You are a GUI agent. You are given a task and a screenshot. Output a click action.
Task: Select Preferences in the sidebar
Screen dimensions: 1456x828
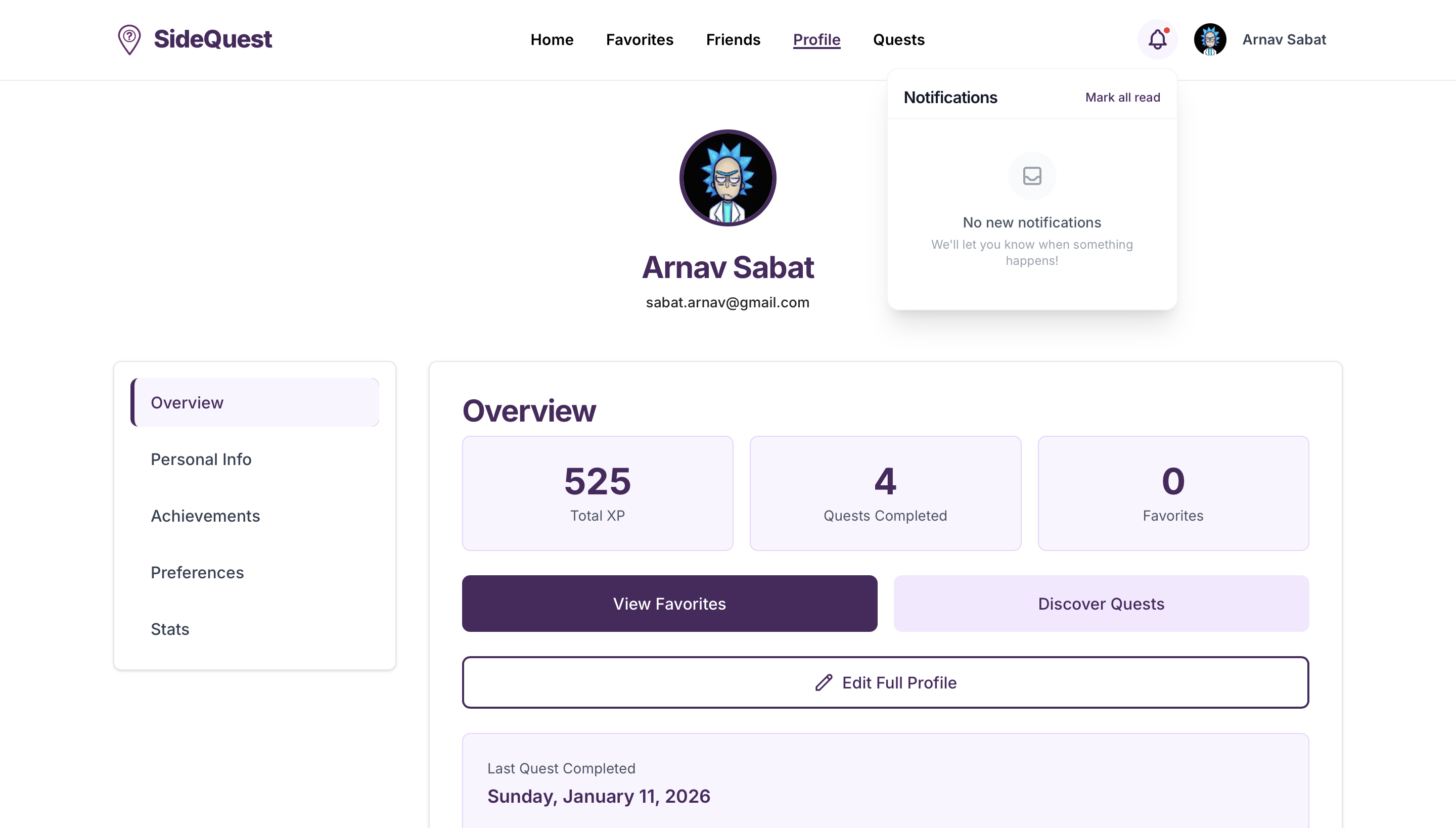[197, 572]
